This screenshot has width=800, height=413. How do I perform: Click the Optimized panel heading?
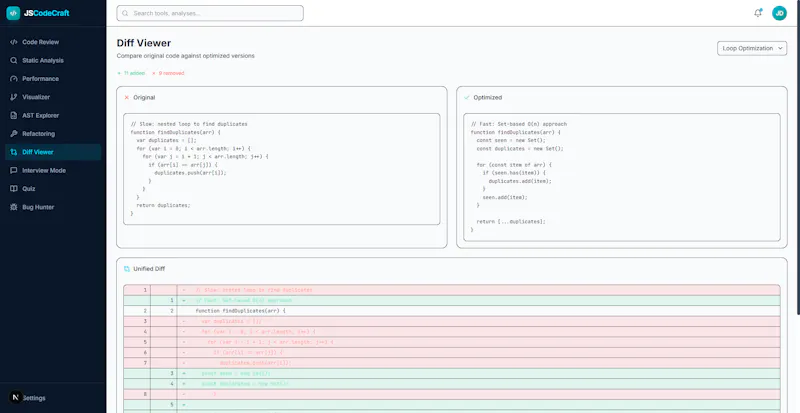[488, 97]
